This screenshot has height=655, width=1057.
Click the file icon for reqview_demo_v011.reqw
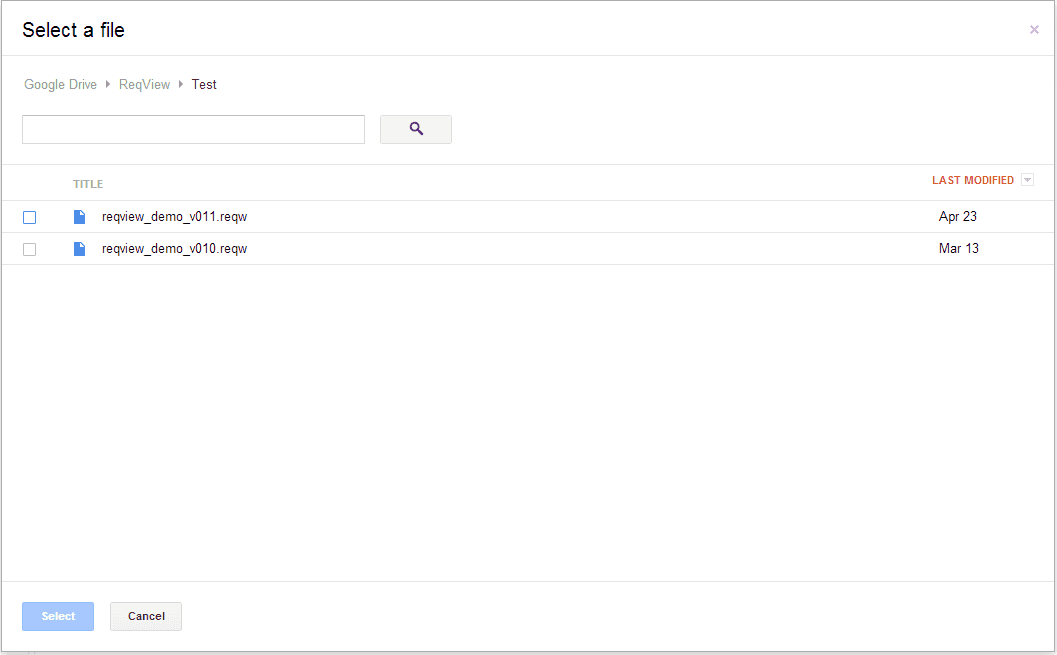80,216
